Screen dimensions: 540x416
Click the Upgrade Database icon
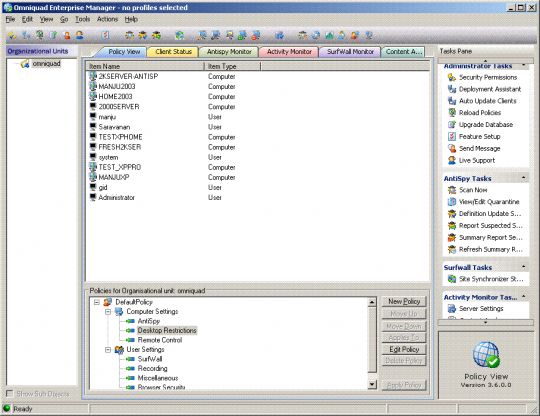pyautogui.click(x=451, y=125)
